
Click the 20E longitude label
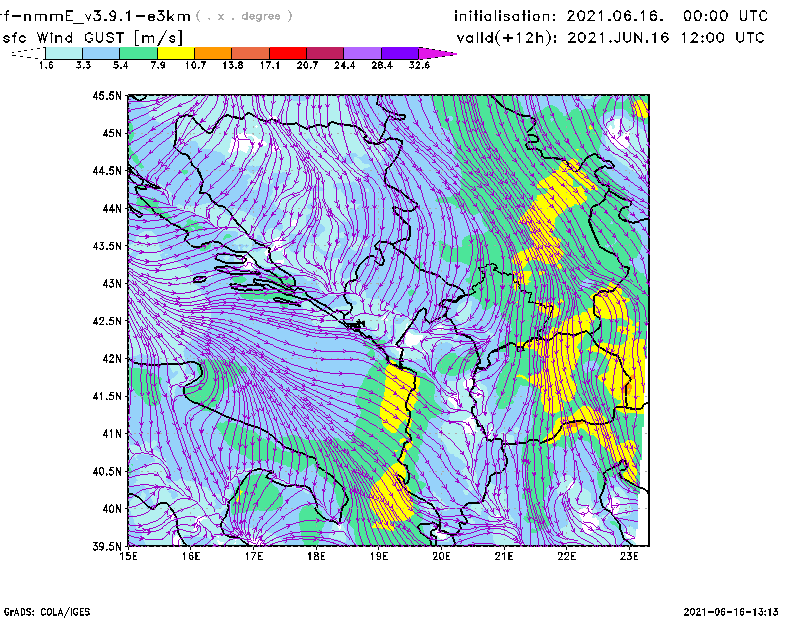441,556
